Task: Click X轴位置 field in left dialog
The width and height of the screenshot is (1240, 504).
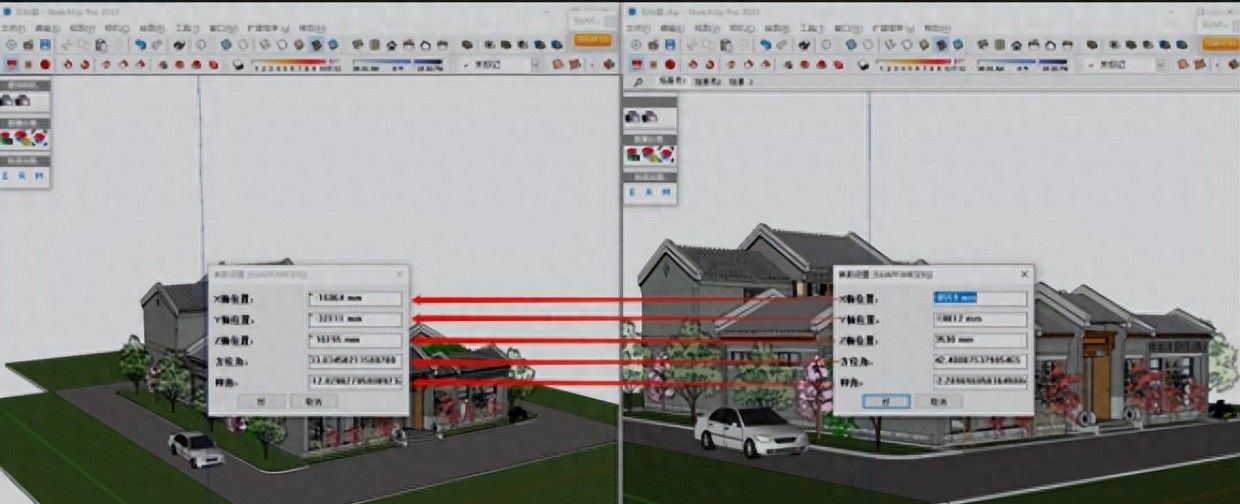Action: 355,298
